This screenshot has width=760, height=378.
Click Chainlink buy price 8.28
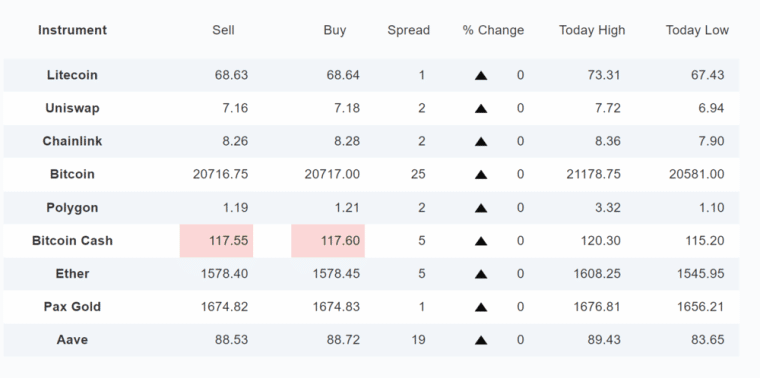347,141
